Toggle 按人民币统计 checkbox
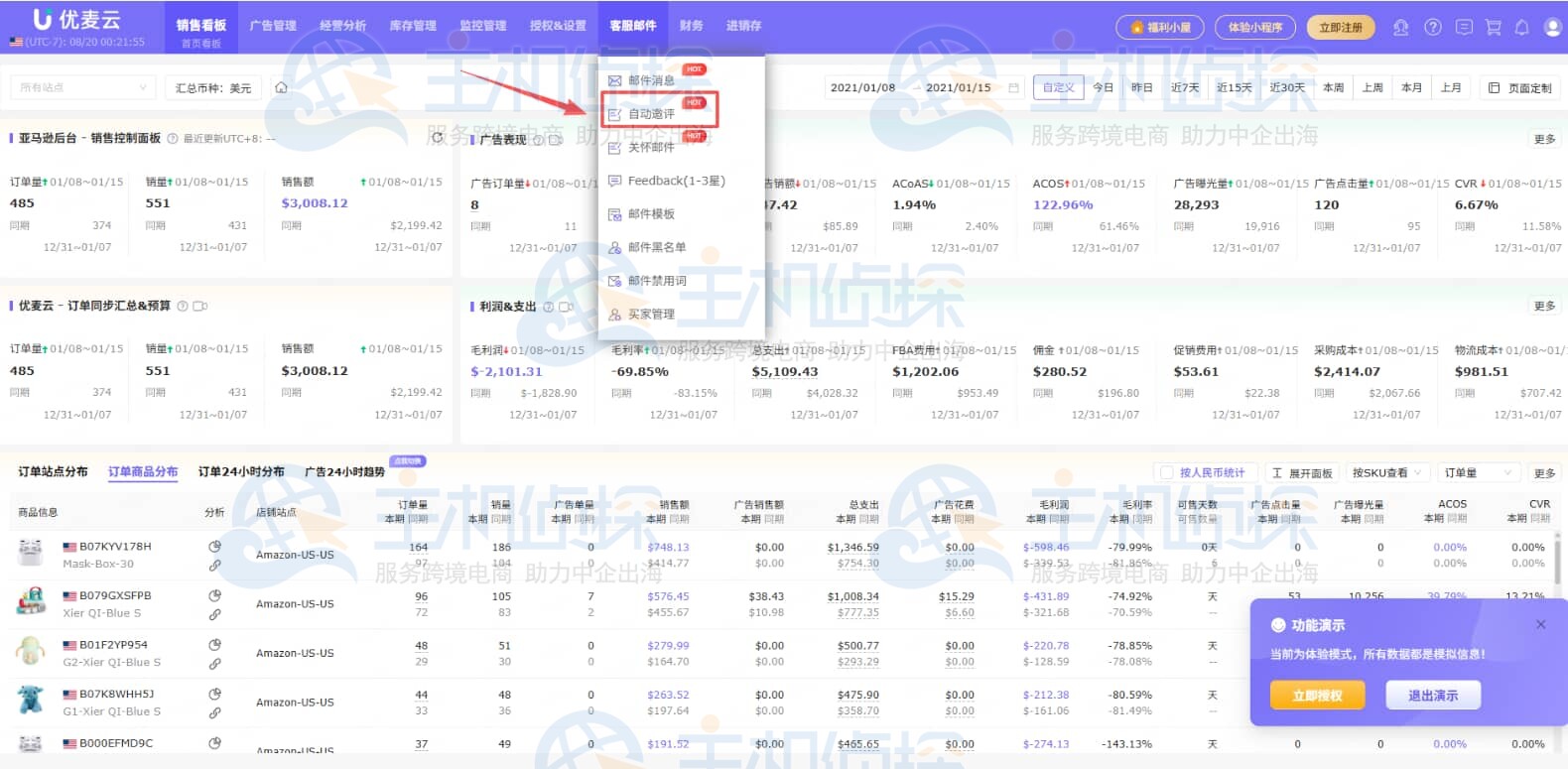This screenshot has height=769, width=1568. (x=1167, y=473)
